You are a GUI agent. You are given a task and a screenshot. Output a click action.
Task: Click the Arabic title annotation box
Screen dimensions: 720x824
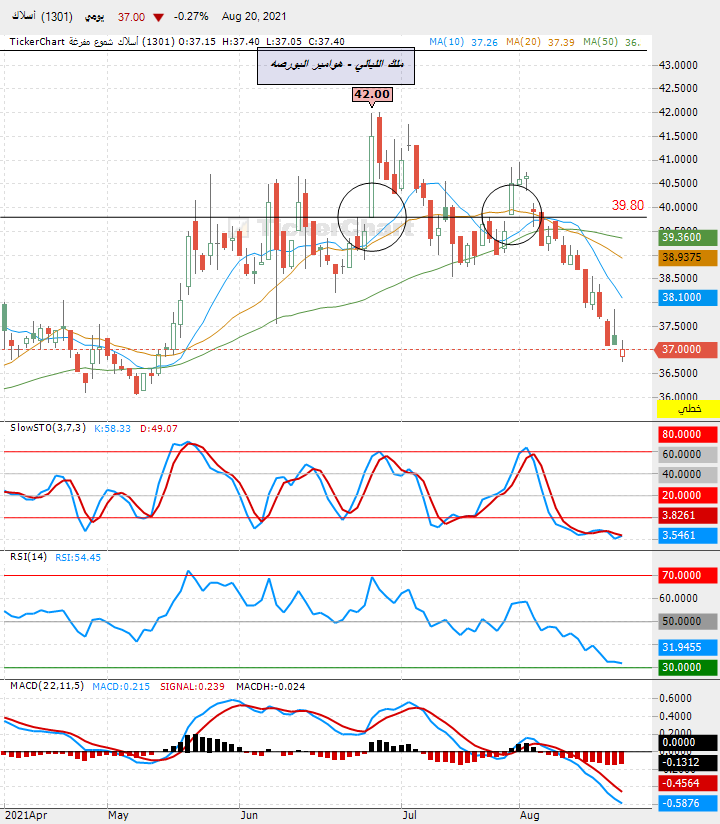[x=336, y=66]
